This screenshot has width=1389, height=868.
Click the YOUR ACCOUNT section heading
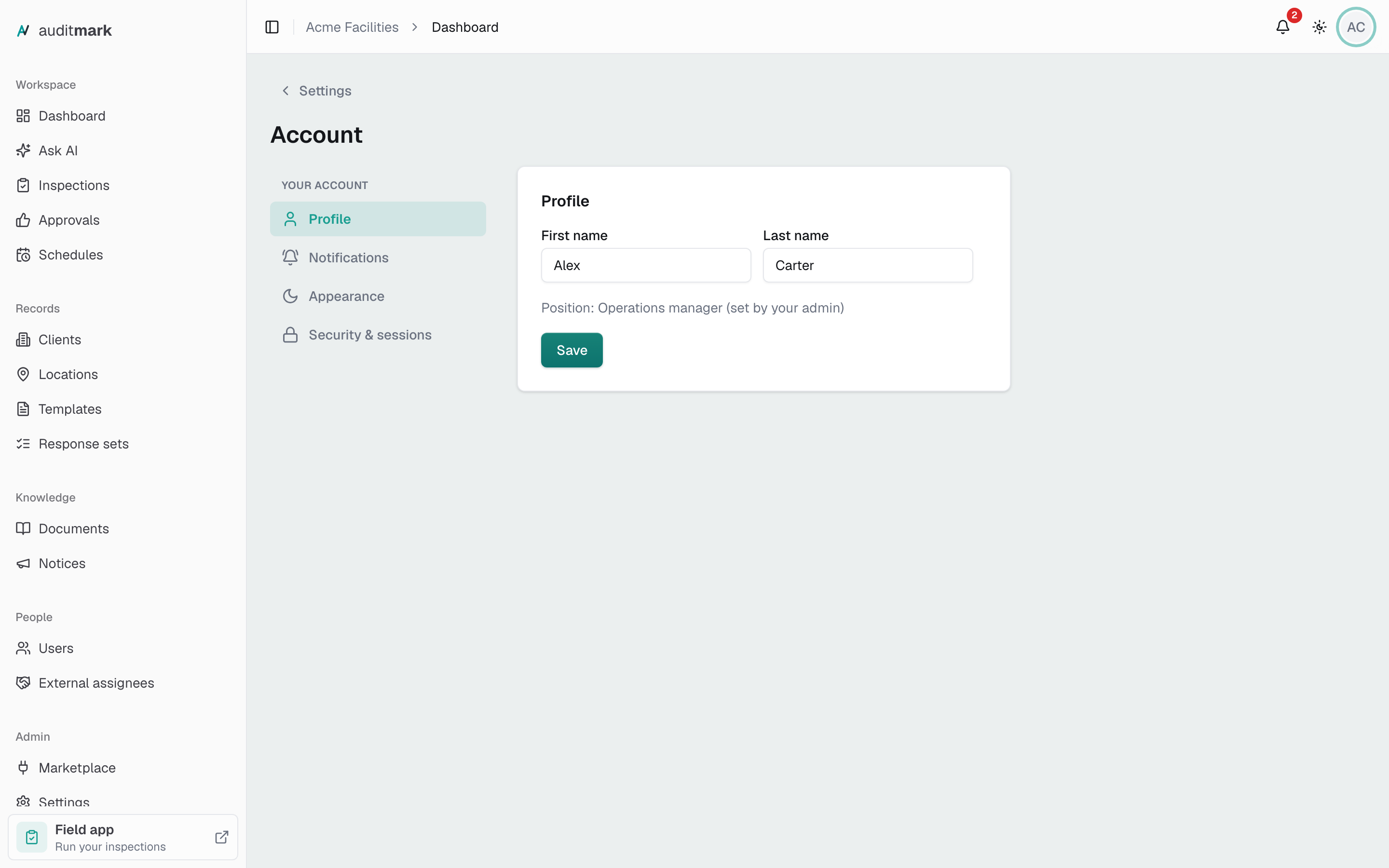pyautogui.click(x=324, y=186)
